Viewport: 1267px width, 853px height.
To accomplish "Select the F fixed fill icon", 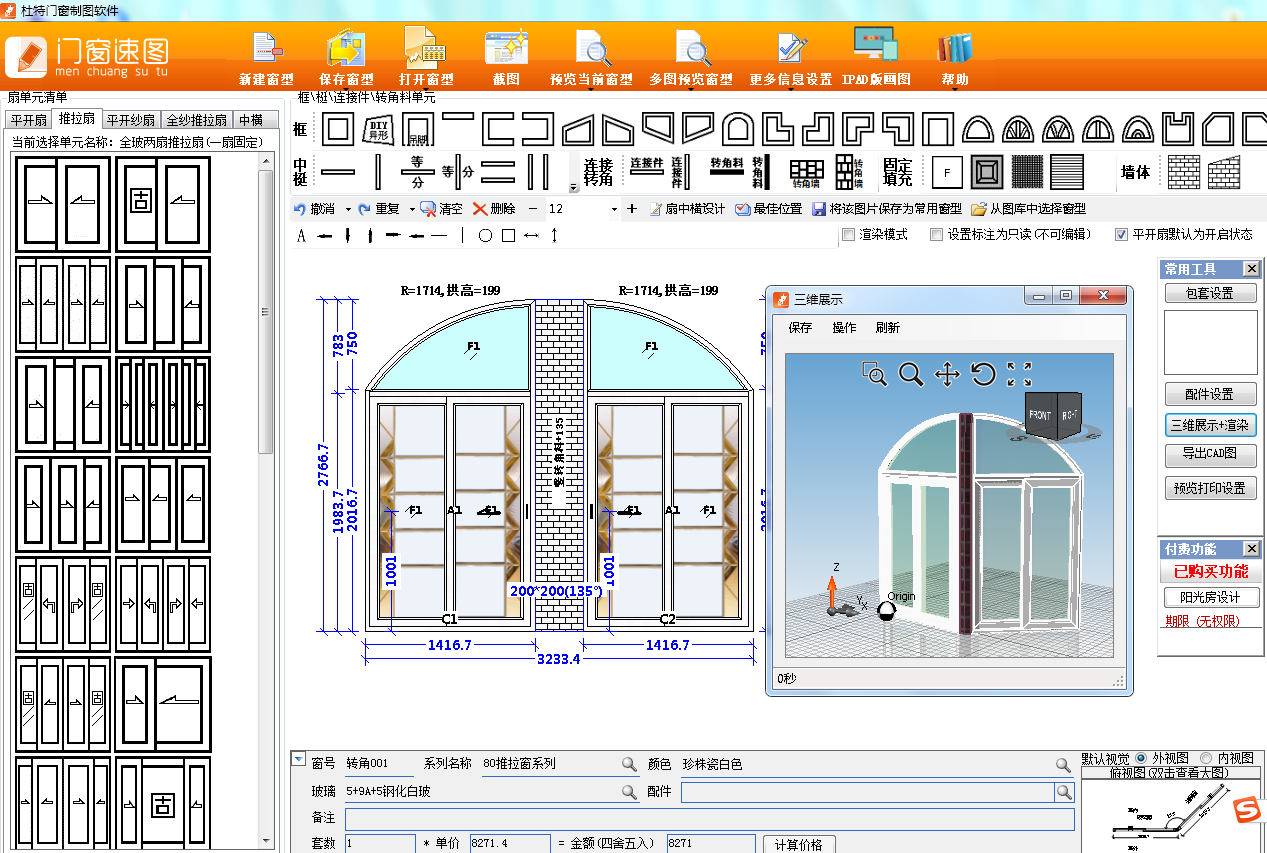I will click(x=947, y=171).
